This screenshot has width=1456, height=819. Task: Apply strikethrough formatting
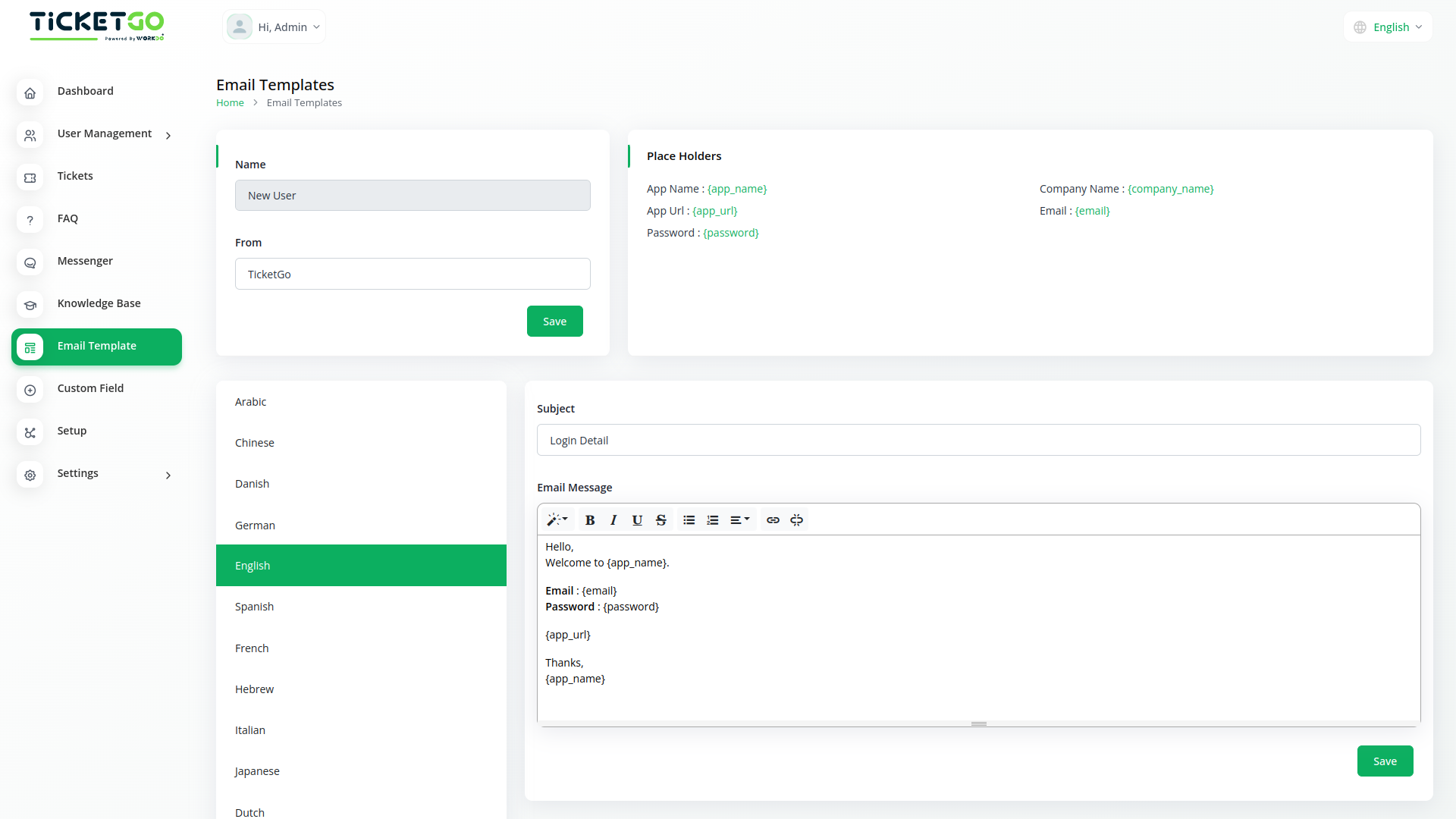661,519
